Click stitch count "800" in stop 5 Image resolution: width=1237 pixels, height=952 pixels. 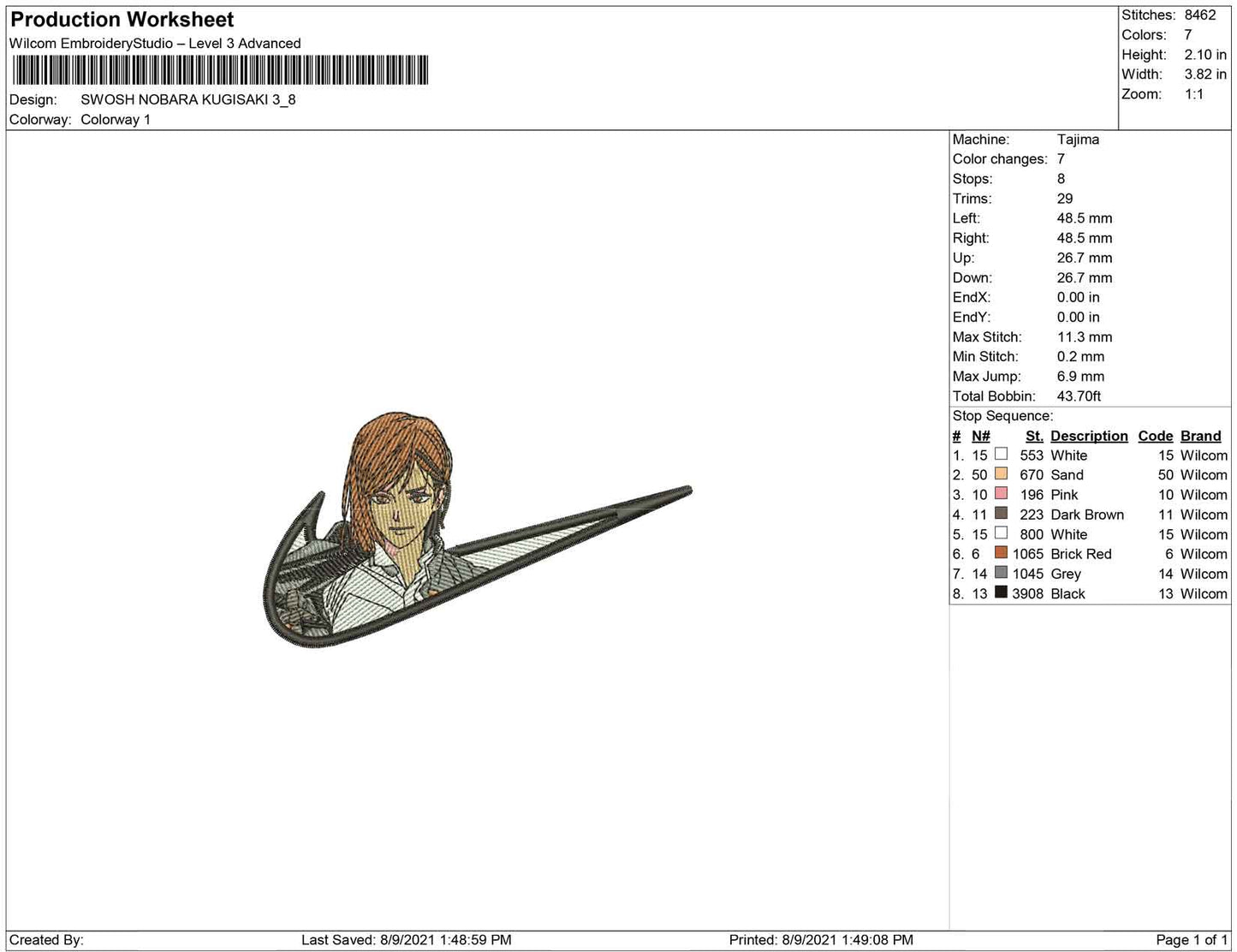1032,534
